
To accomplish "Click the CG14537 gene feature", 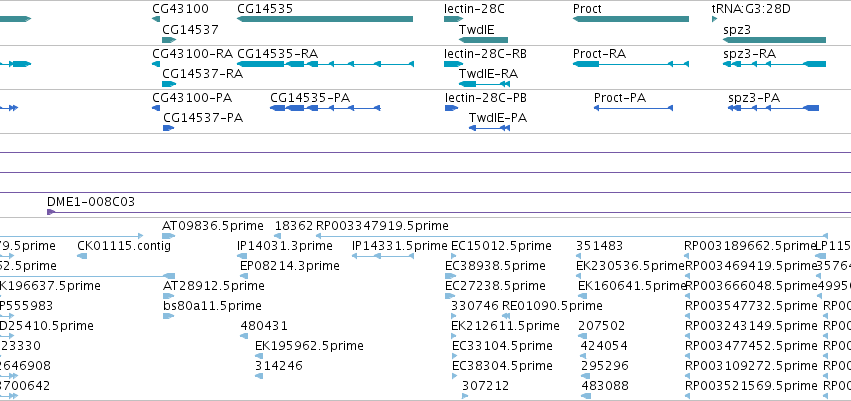I will click(169, 40).
